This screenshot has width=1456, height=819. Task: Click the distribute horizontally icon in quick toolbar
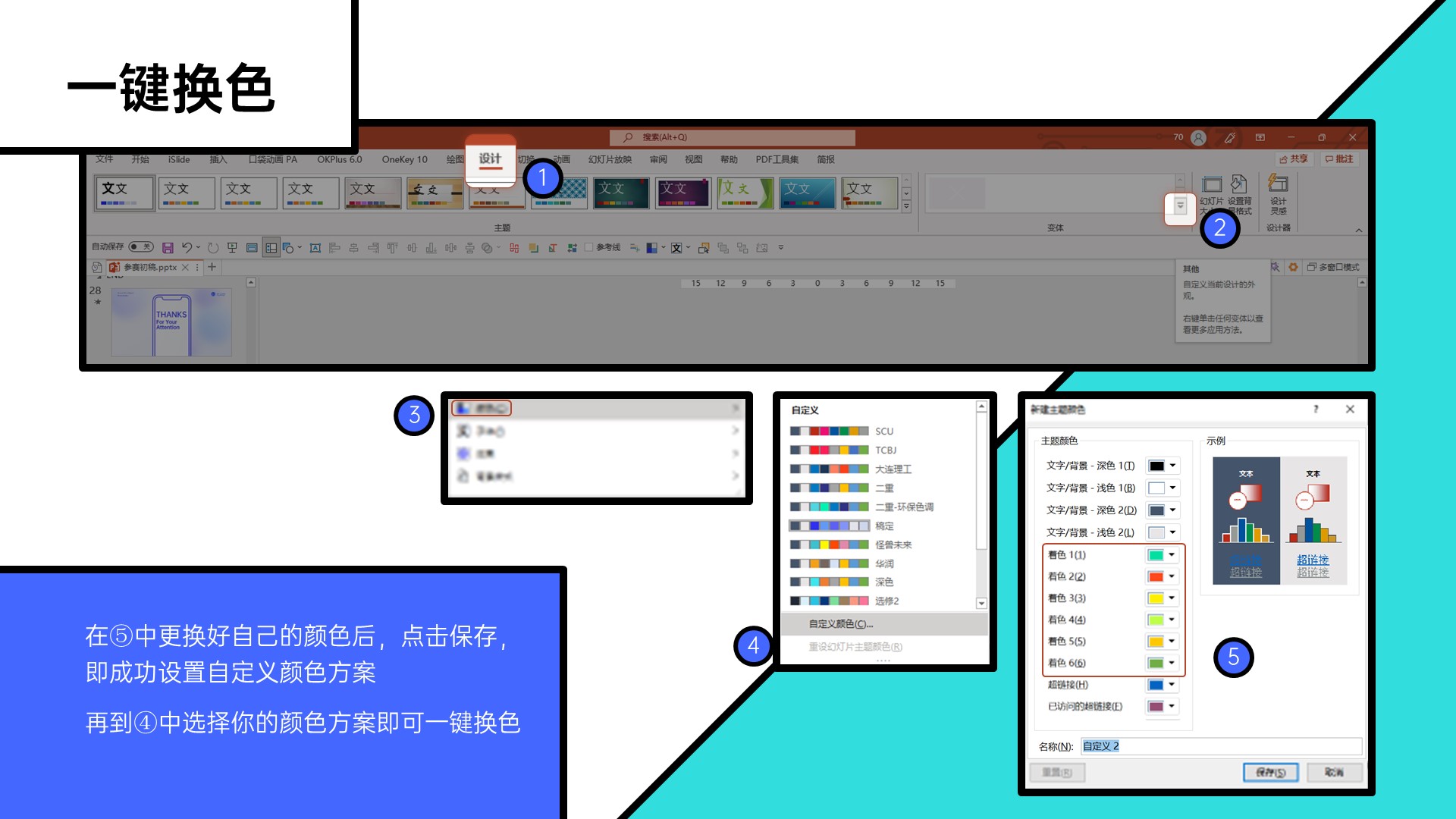[450, 248]
